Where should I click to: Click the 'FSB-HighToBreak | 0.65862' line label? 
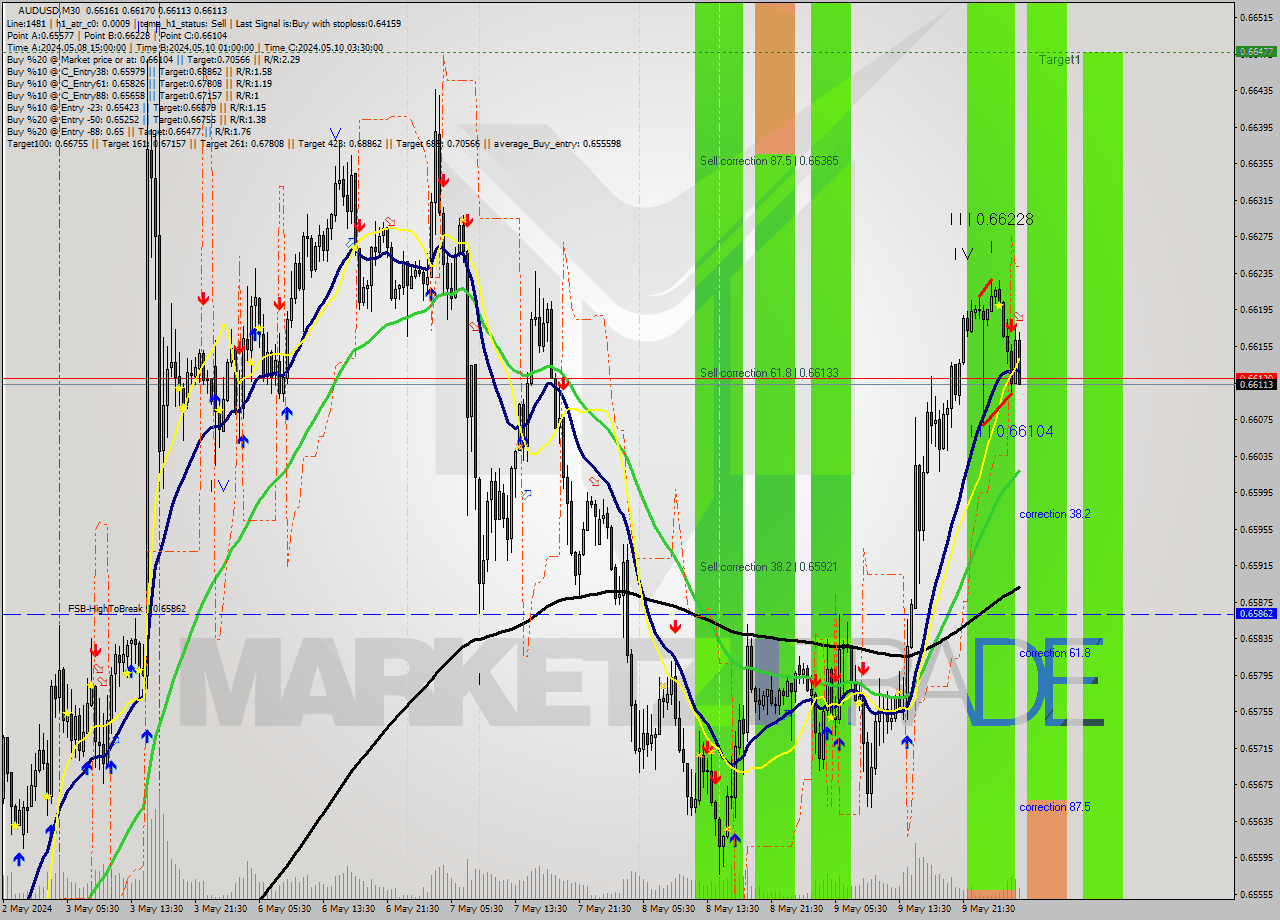pos(127,608)
